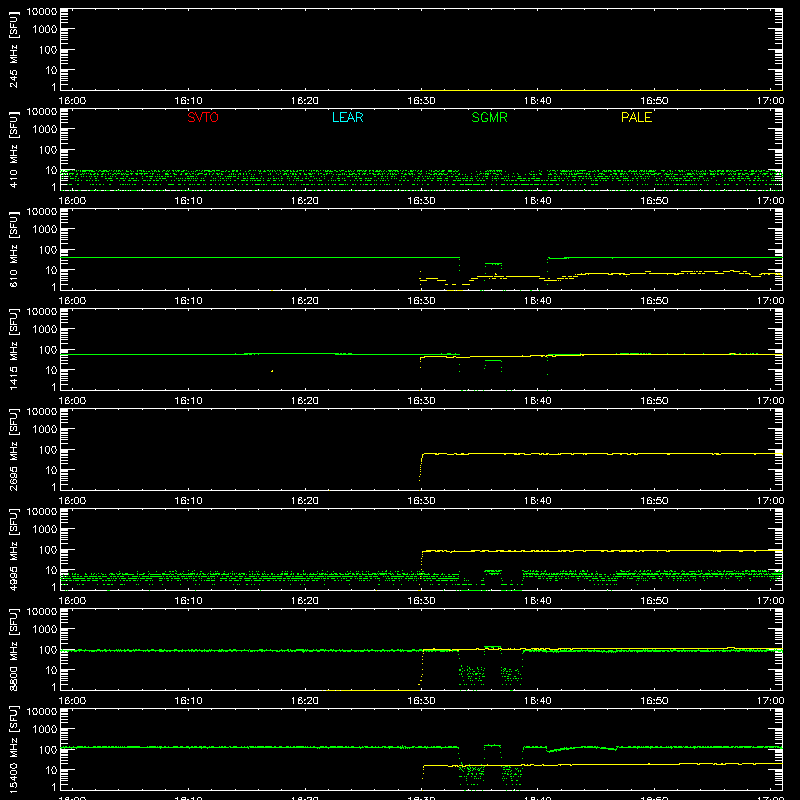Image resolution: width=800 pixels, height=800 pixels.
Task: Click the 16:20 time label below the 1415 MHz panel
Action: coord(305,401)
